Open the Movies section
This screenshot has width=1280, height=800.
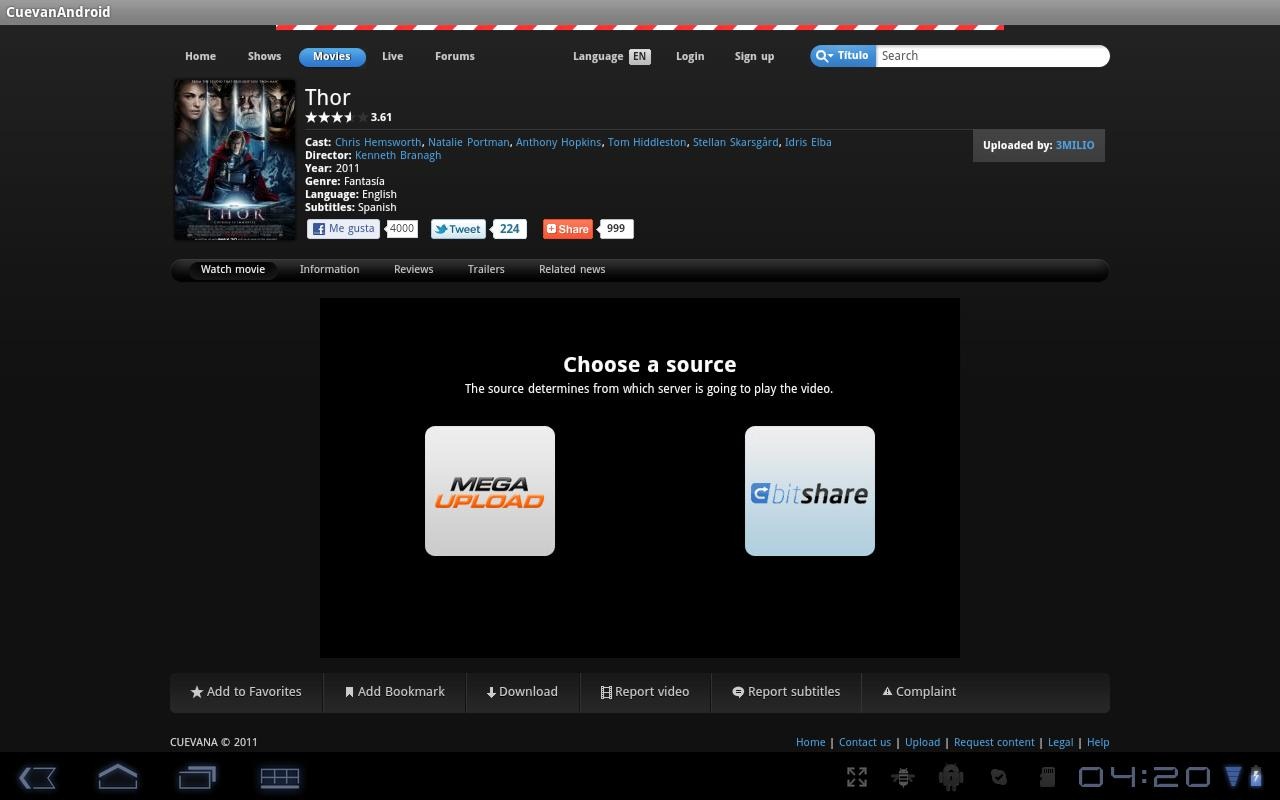[x=332, y=56]
